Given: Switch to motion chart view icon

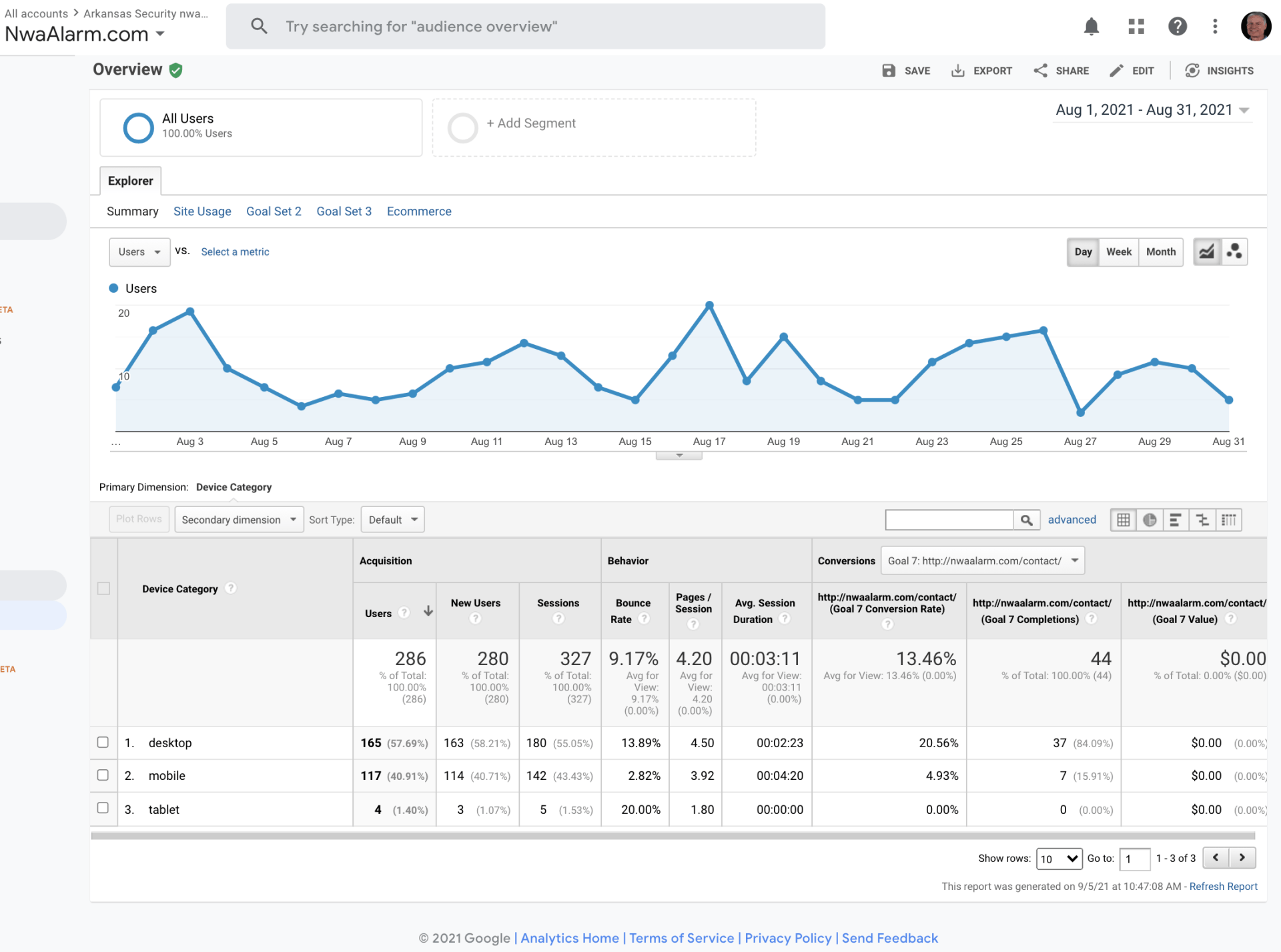Looking at the screenshot, I should point(1234,252).
